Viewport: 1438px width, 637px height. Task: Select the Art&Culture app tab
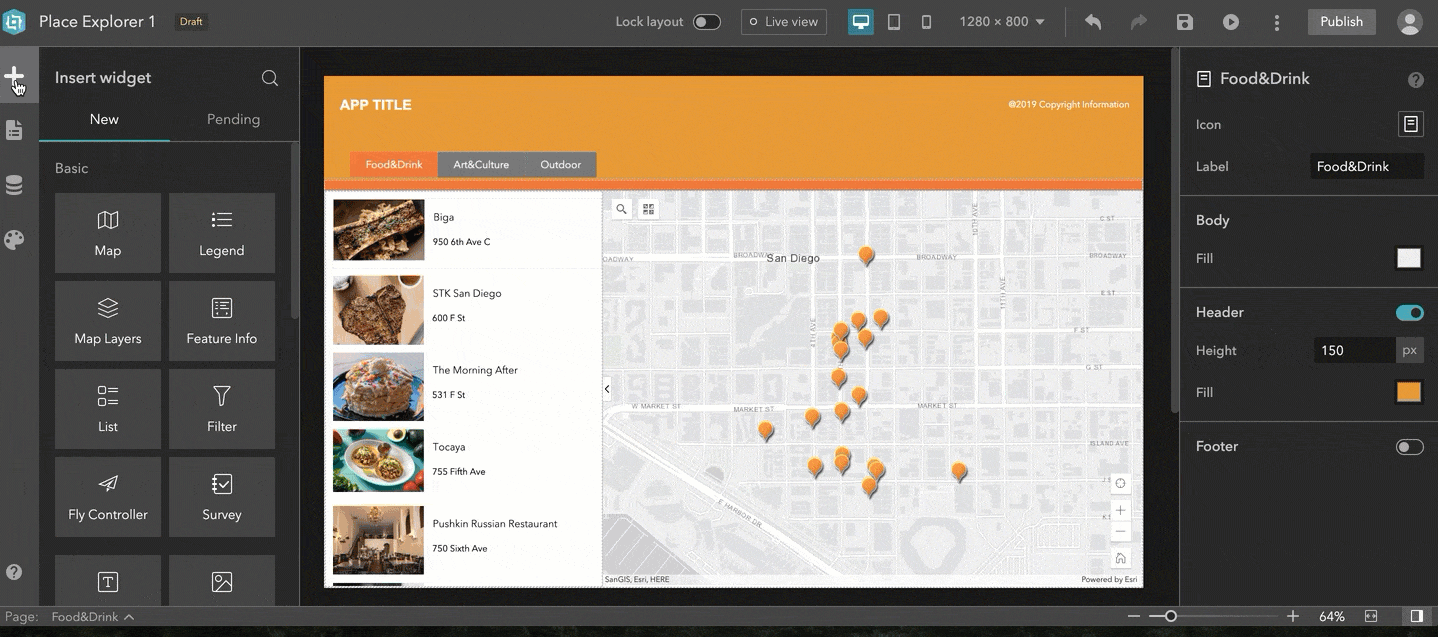[481, 165]
